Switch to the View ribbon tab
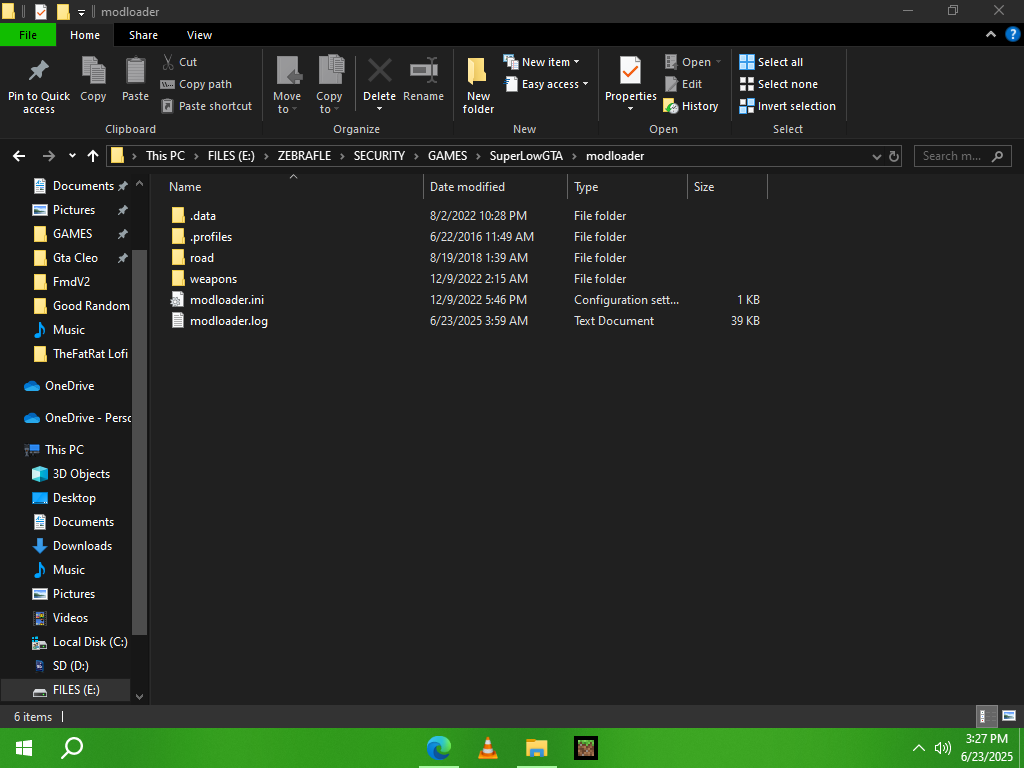Viewport: 1024px width, 768px height. coord(199,35)
